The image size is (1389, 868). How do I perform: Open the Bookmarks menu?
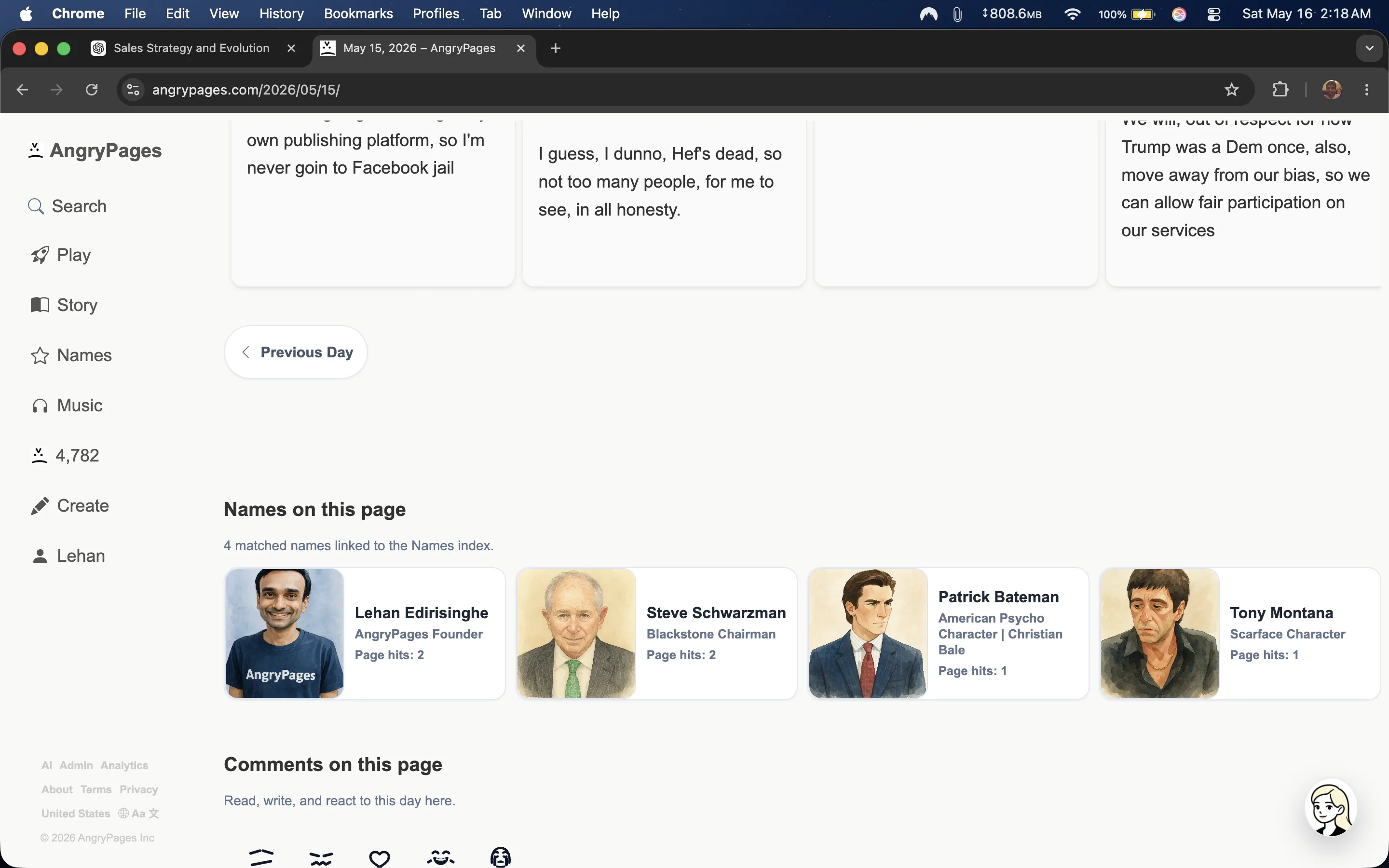click(358, 14)
